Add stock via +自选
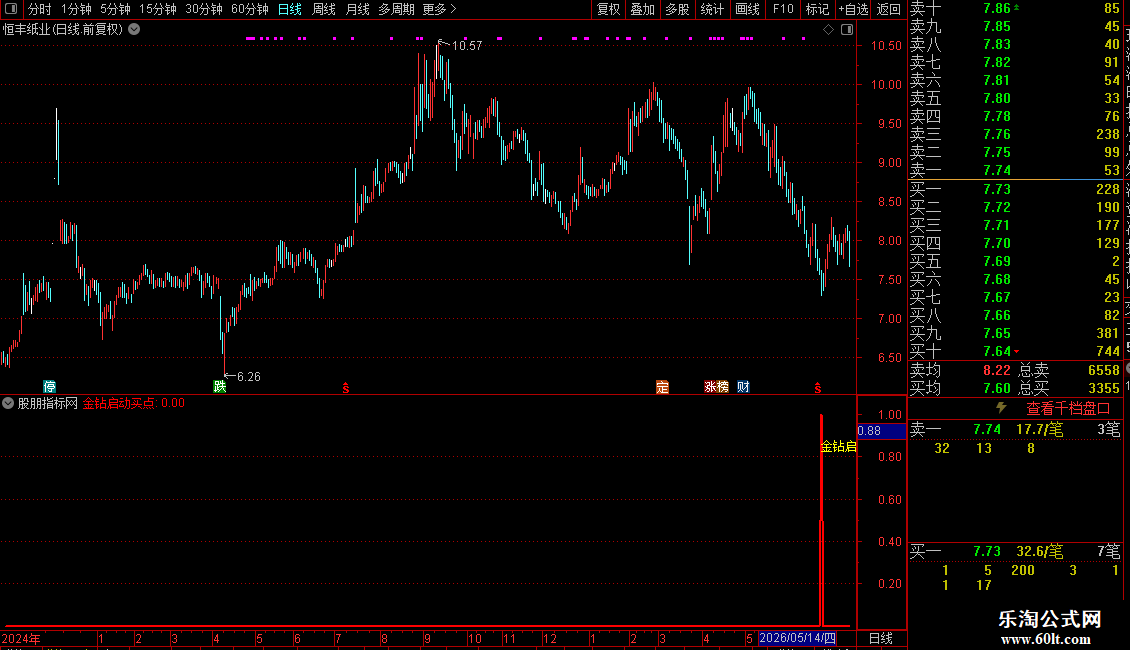1130x650 pixels. 853,9
